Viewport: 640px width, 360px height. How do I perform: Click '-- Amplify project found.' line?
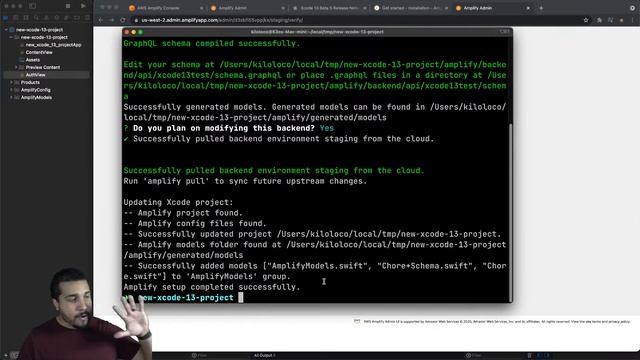183,213
